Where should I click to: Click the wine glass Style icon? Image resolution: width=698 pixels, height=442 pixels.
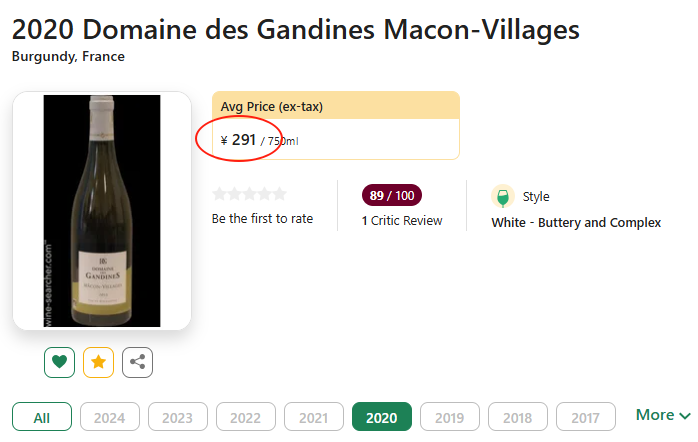pos(503,197)
